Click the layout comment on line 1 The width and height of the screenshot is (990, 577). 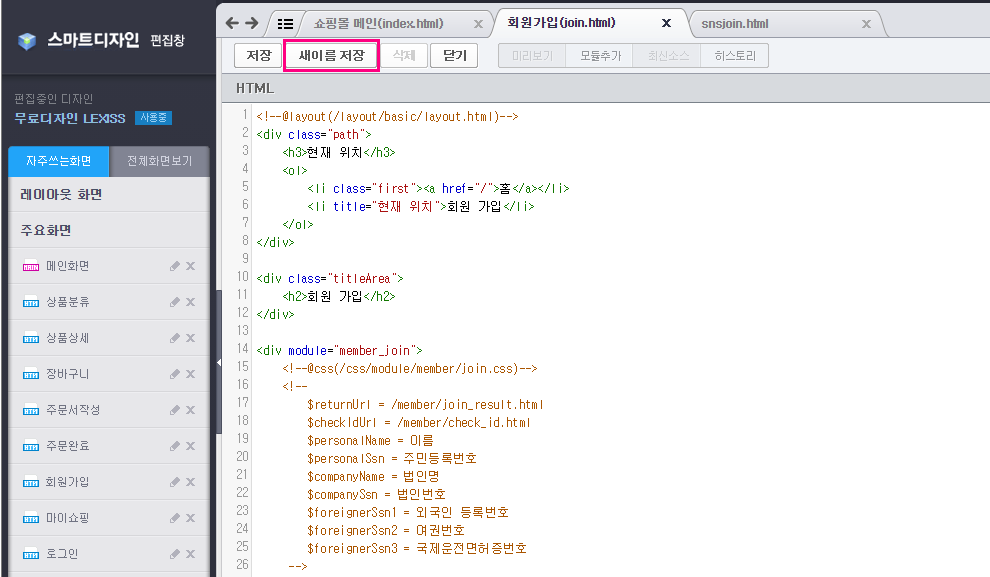[387, 117]
